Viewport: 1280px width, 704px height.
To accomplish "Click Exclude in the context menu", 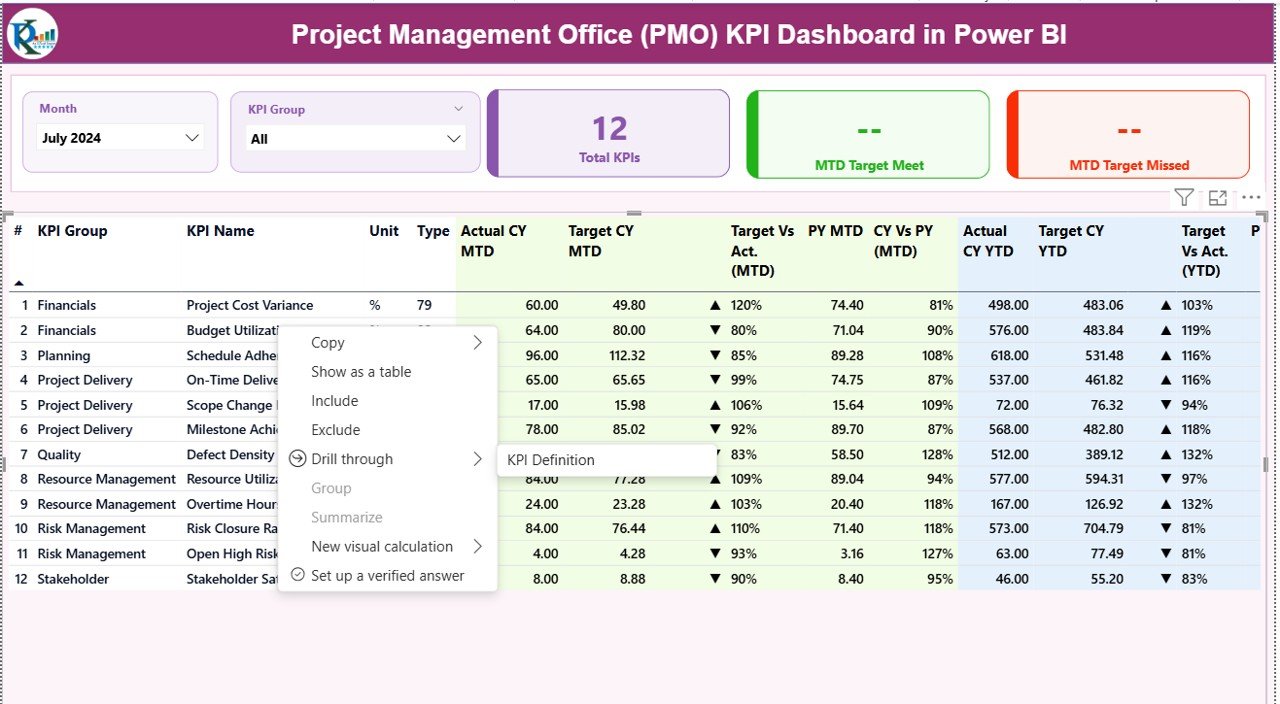I will (x=334, y=429).
